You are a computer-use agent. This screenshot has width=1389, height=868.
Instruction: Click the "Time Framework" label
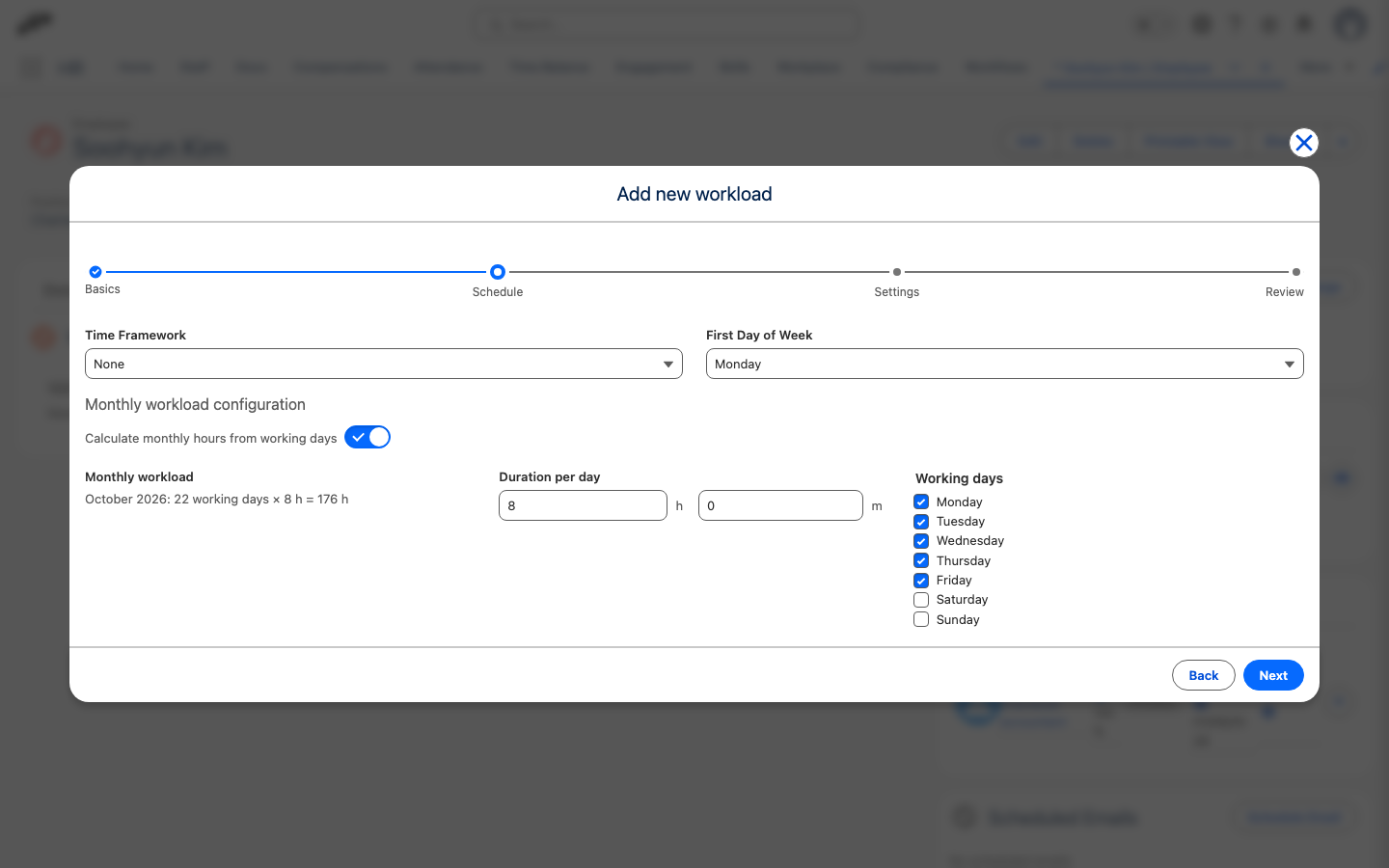pos(135,336)
